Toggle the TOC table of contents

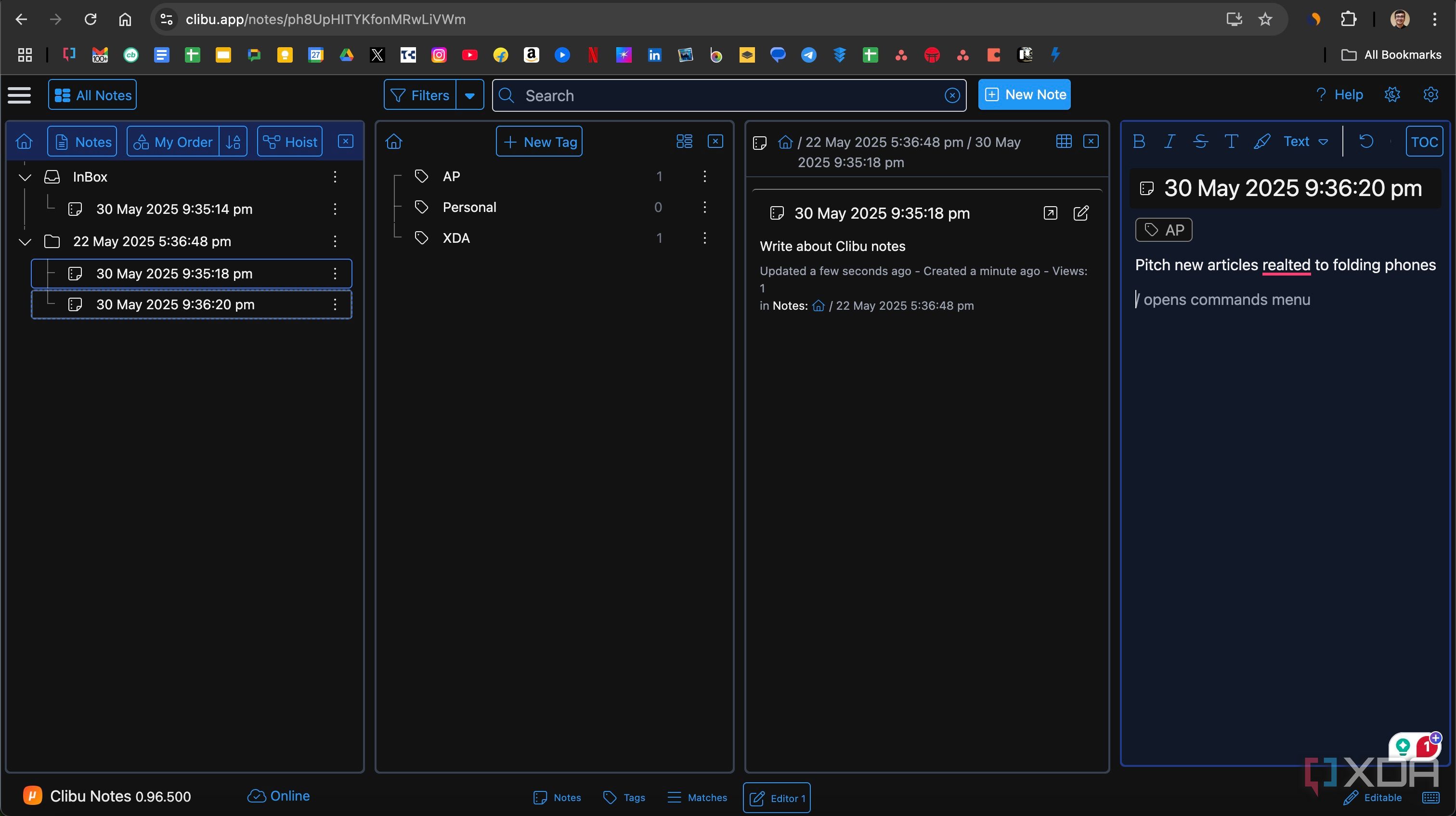pos(1424,141)
